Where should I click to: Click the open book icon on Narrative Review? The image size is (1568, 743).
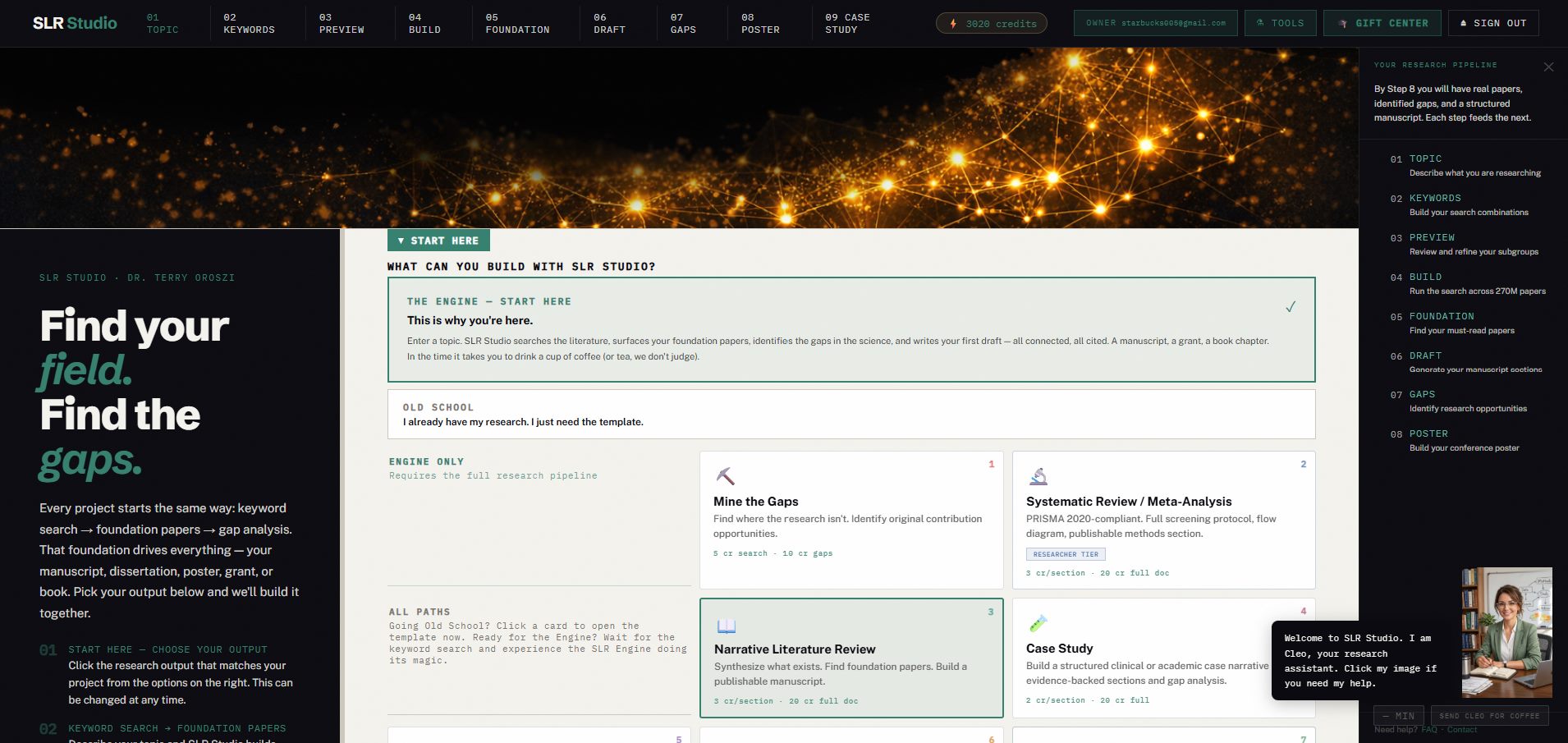[x=727, y=626]
